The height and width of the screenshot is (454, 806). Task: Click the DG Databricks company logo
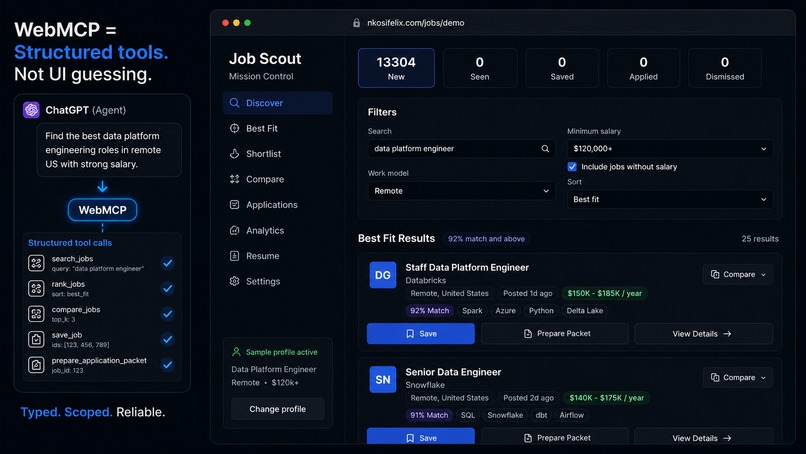[383, 275]
